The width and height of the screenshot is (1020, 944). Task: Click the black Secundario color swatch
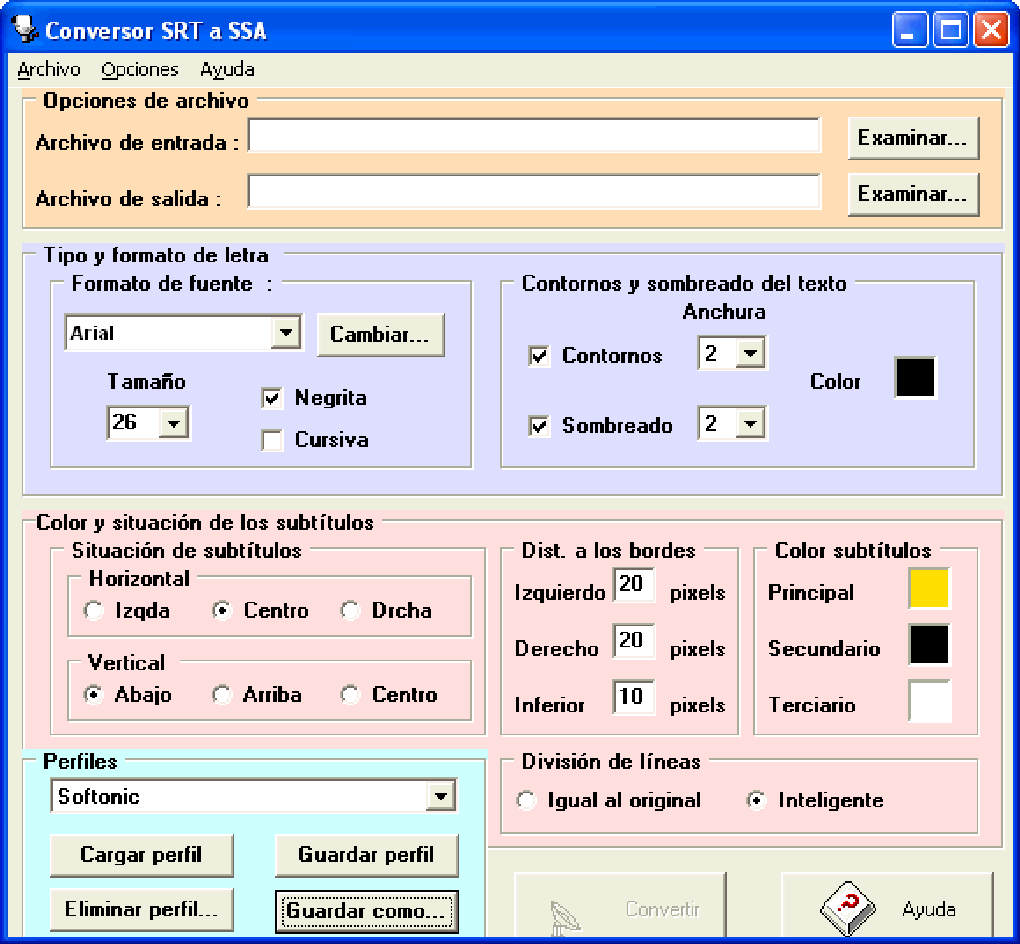[929, 644]
